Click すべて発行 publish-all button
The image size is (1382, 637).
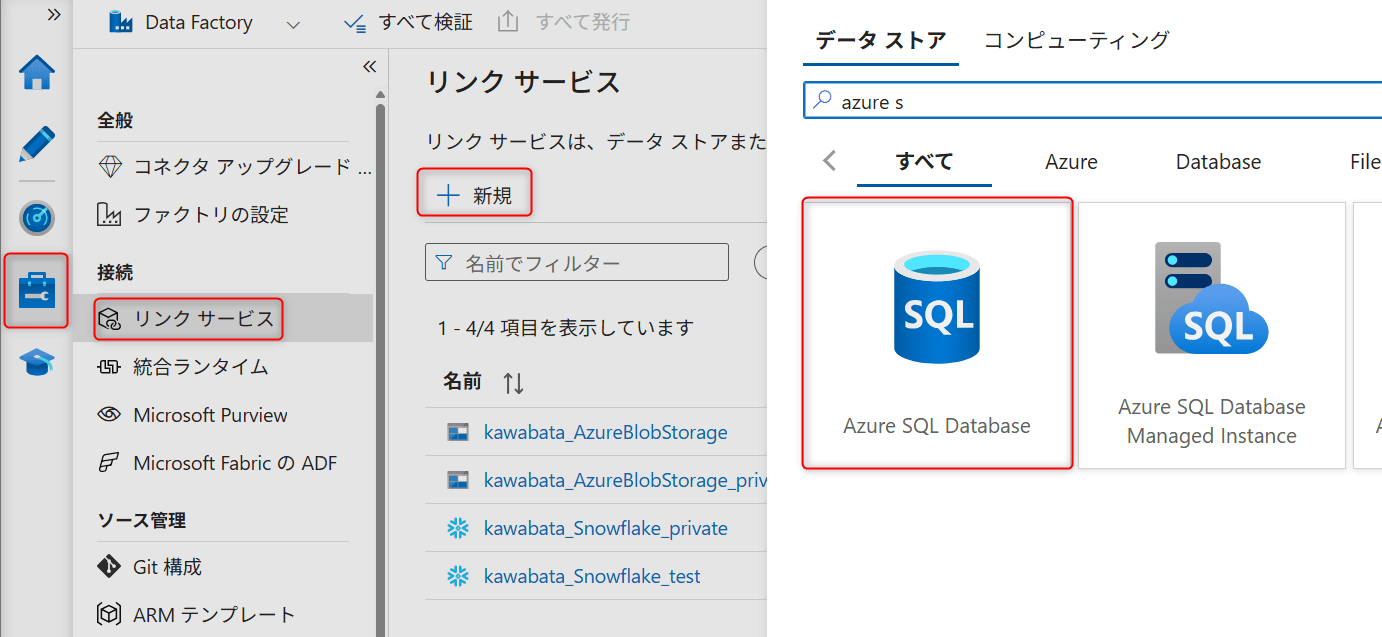click(x=564, y=22)
